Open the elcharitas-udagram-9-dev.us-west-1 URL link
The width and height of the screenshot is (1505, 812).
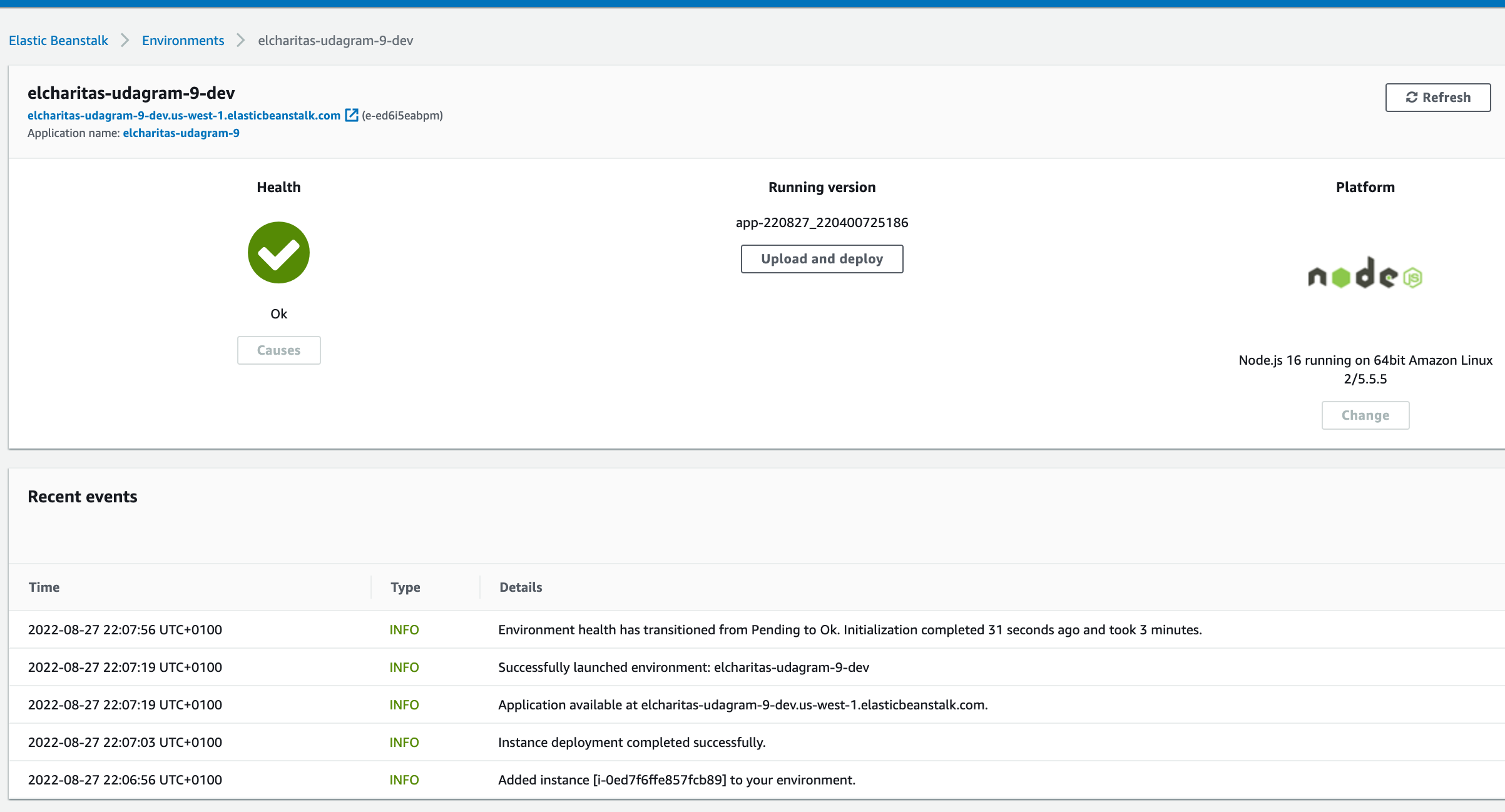pos(183,115)
